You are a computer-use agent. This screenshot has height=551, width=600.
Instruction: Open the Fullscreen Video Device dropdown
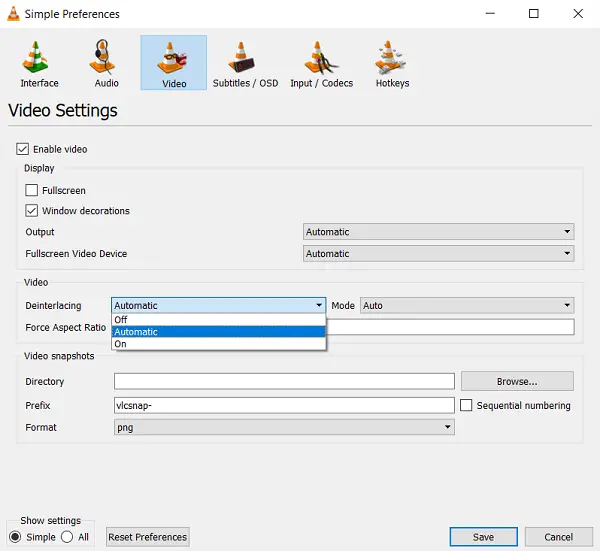click(x=439, y=253)
